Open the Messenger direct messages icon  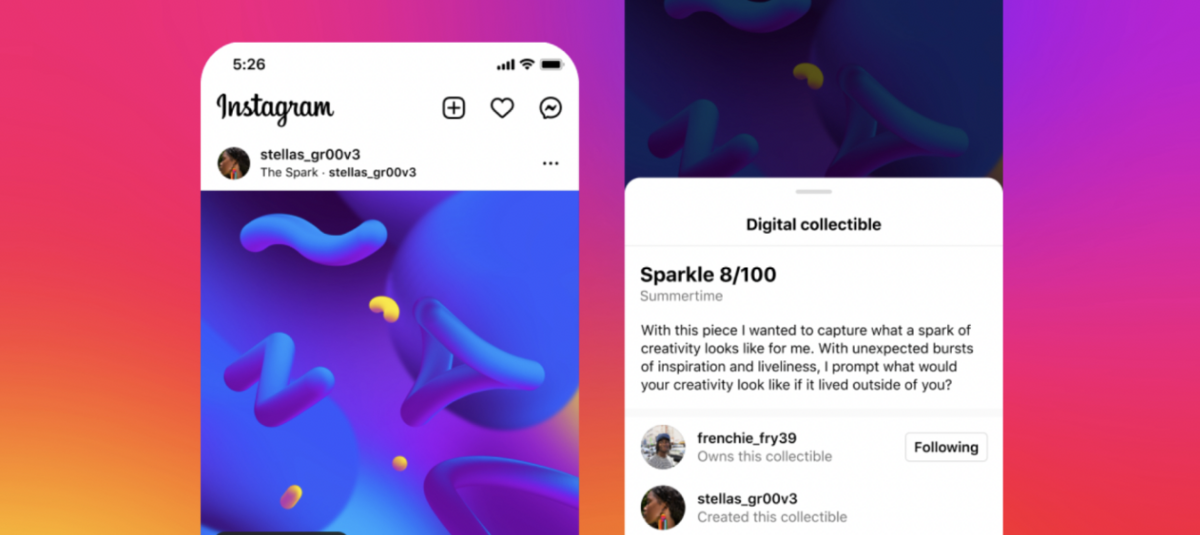pyautogui.click(x=551, y=108)
